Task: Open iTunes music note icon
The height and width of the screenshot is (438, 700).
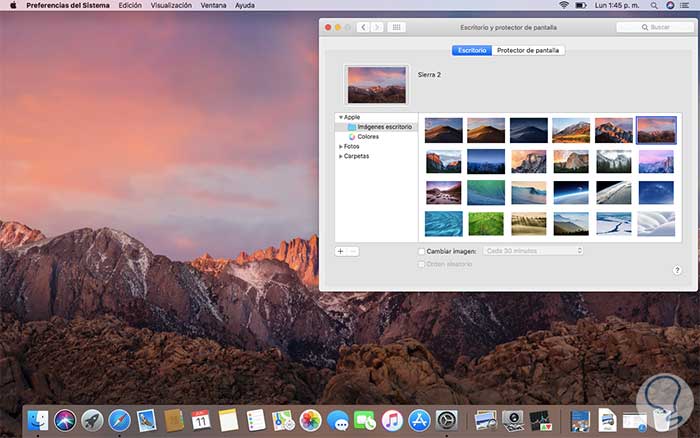Action: 392,421
